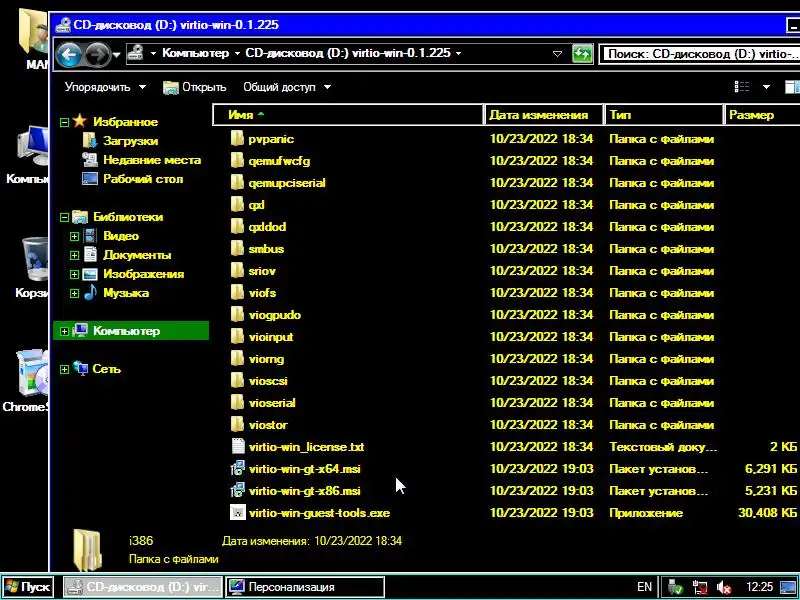Screen dimensions: 800x600
Task: Expand the Документы library node
Action: [74, 256]
